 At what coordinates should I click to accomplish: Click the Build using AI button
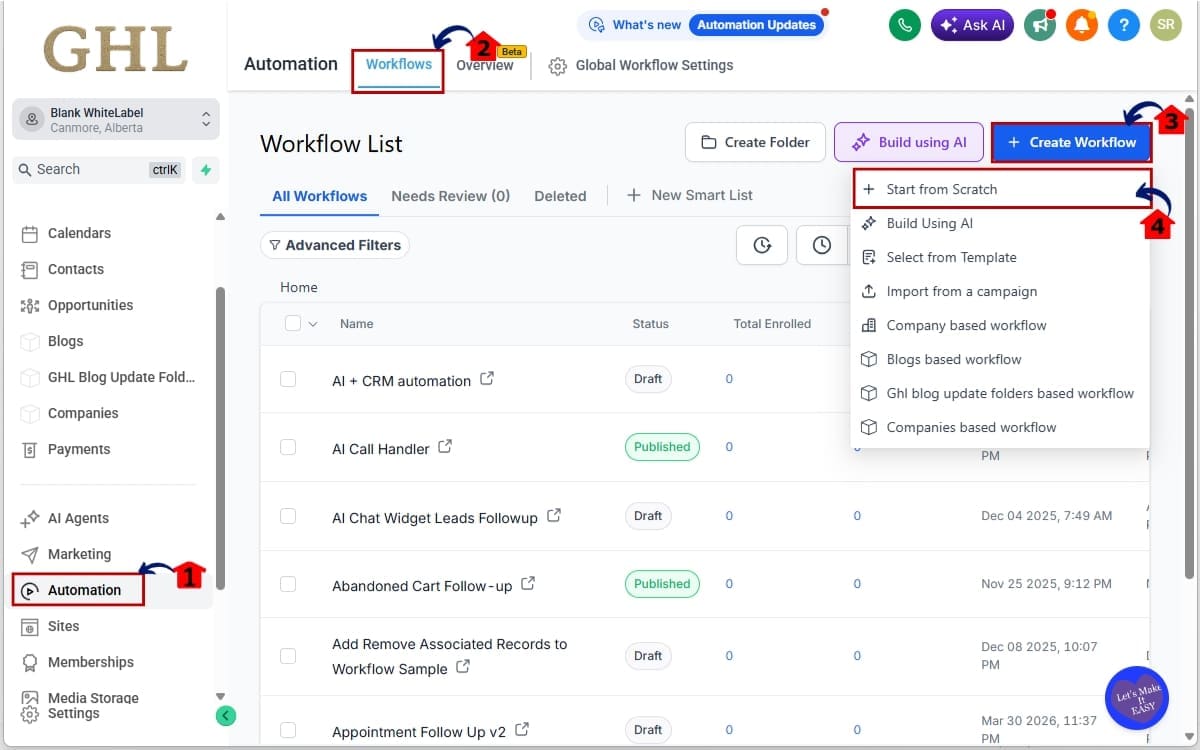908,142
